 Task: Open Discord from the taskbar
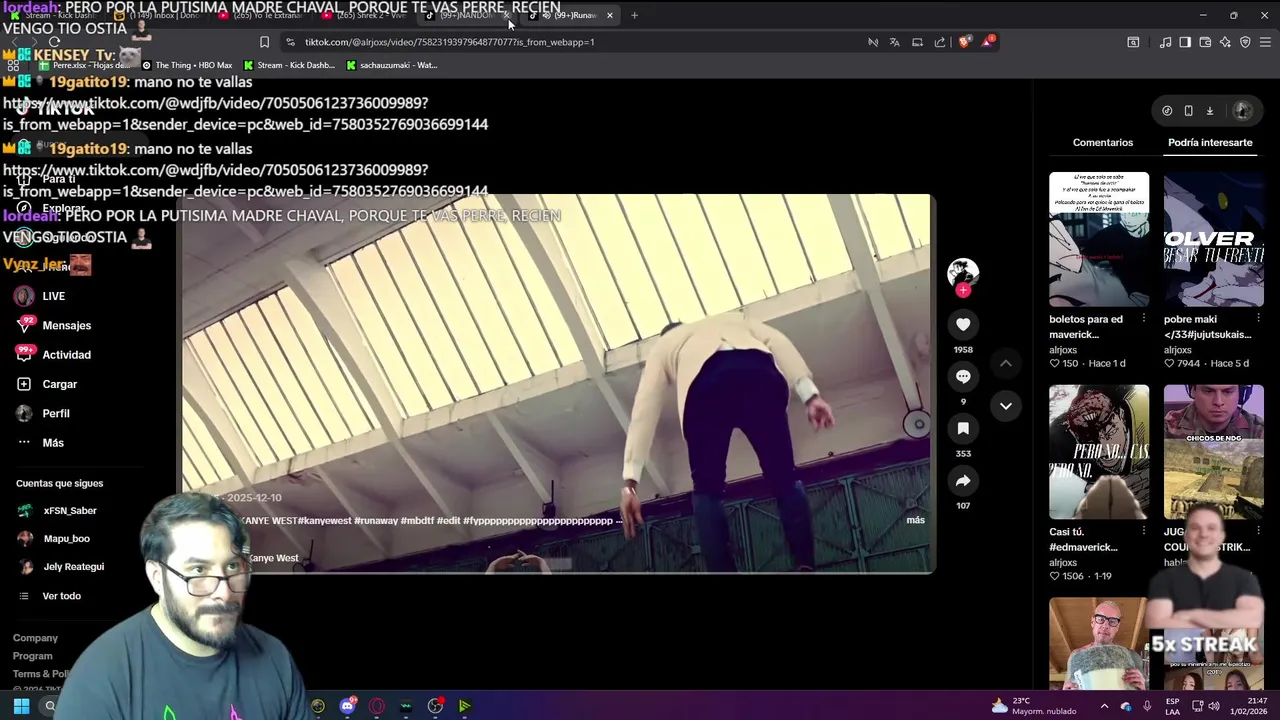[347, 706]
